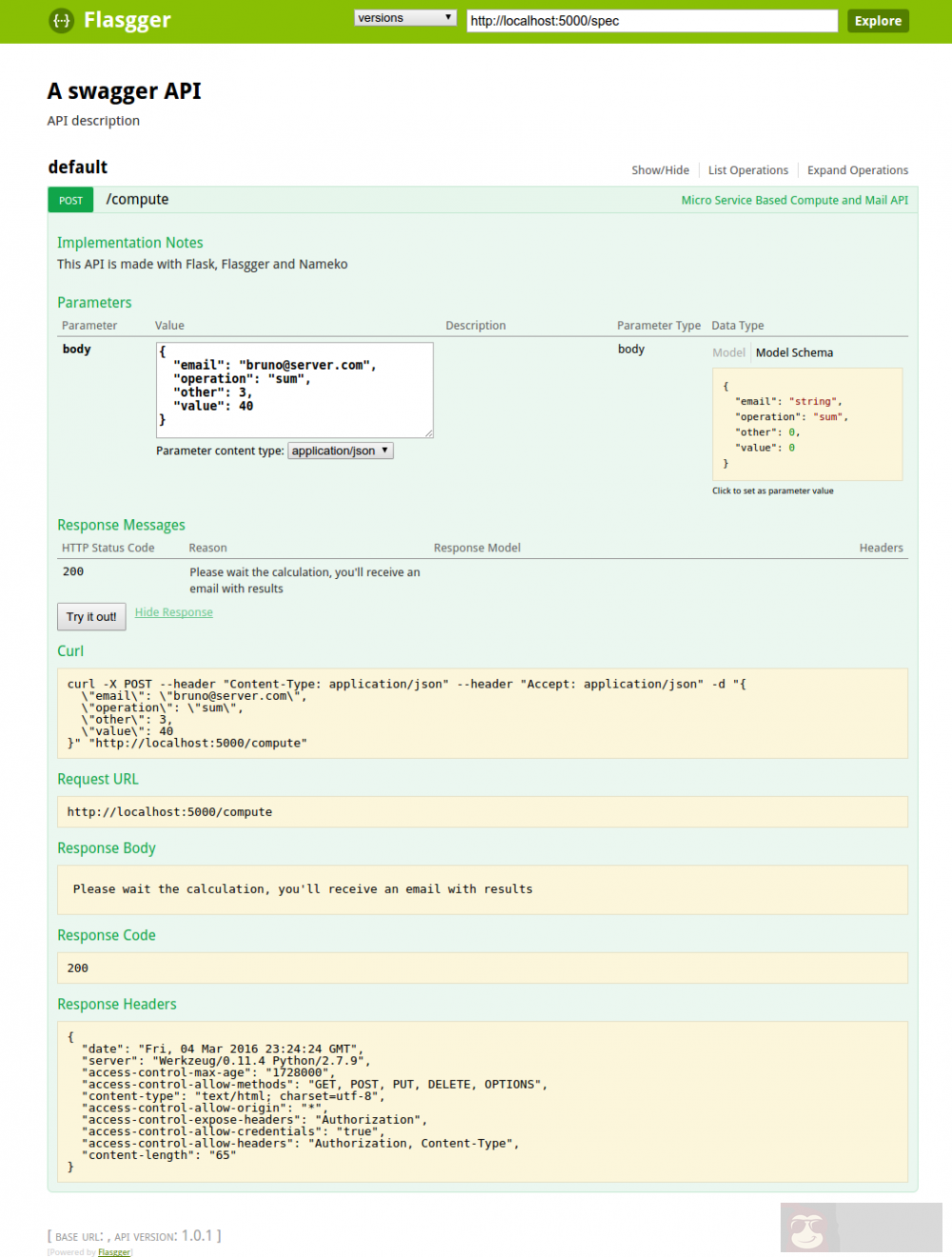Click the spec URL input field
The width and height of the screenshot is (952, 1257).
(651, 21)
